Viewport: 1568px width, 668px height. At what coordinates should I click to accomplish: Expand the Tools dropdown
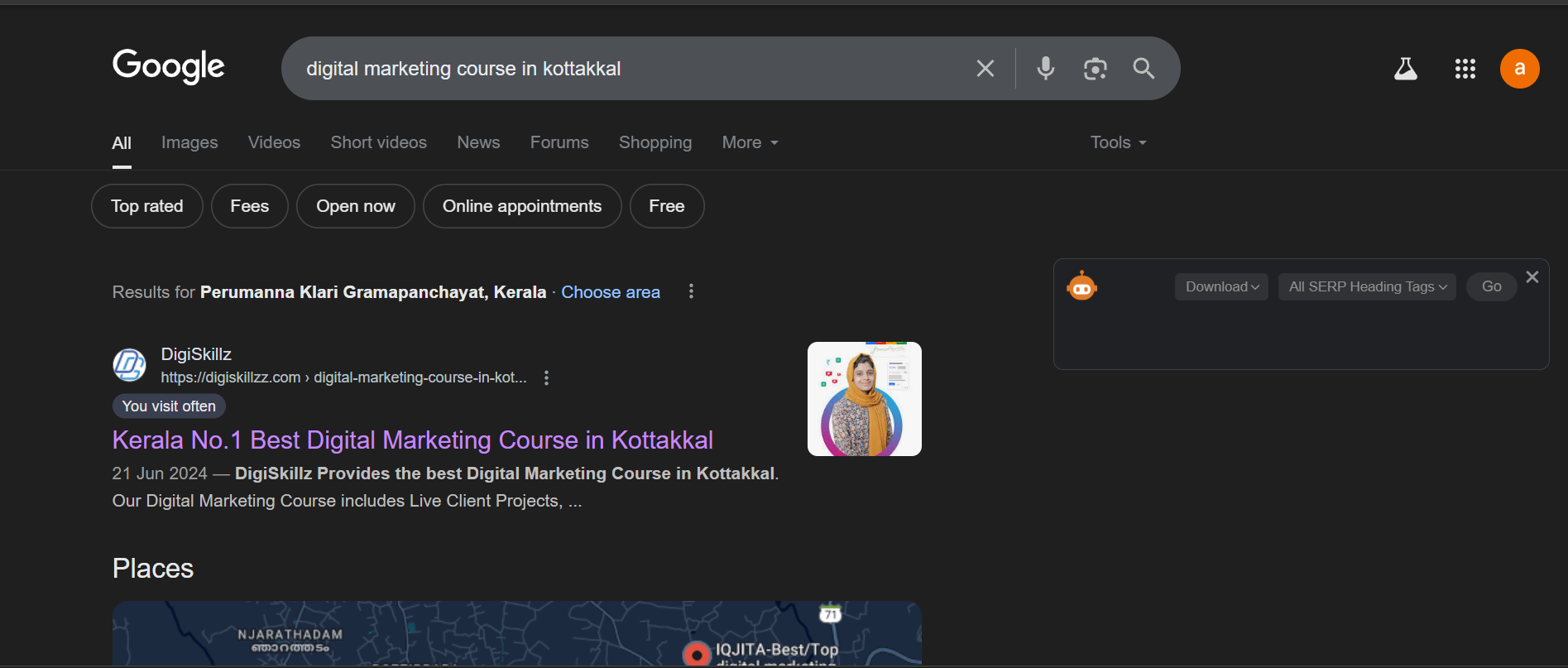pyautogui.click(x=1119, y=142)
